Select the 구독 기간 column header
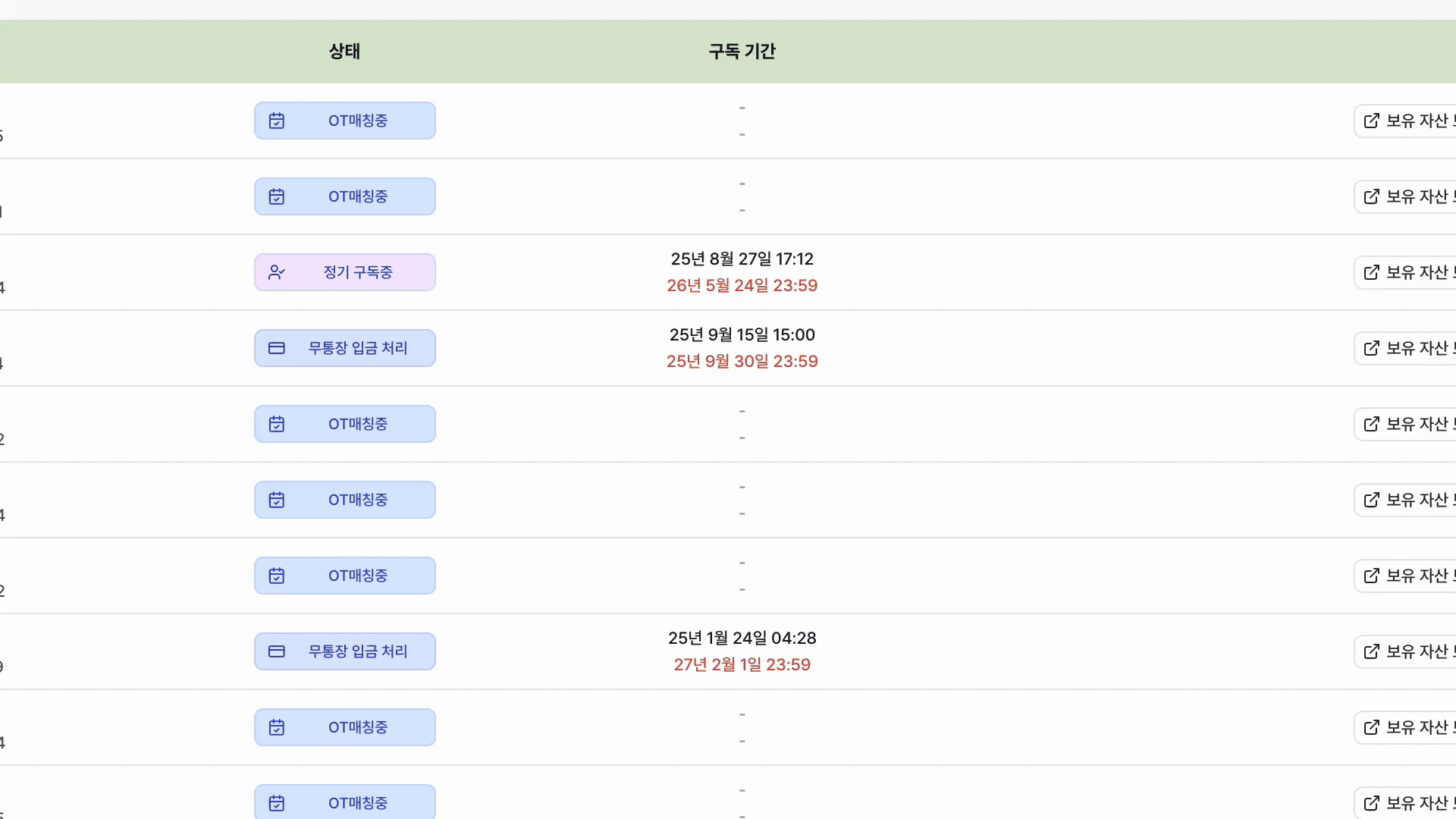Viewport: 1456px width, 819px height. (x=742, y=51)
